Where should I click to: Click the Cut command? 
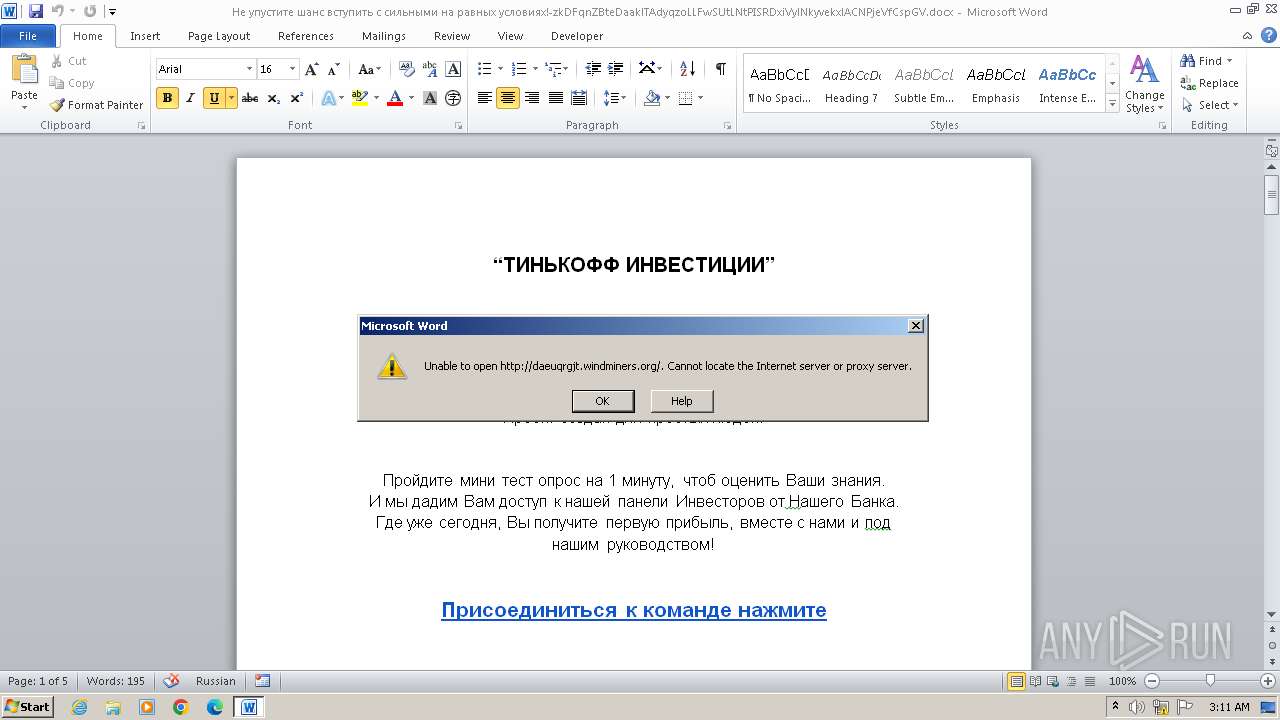pos(69,61)
